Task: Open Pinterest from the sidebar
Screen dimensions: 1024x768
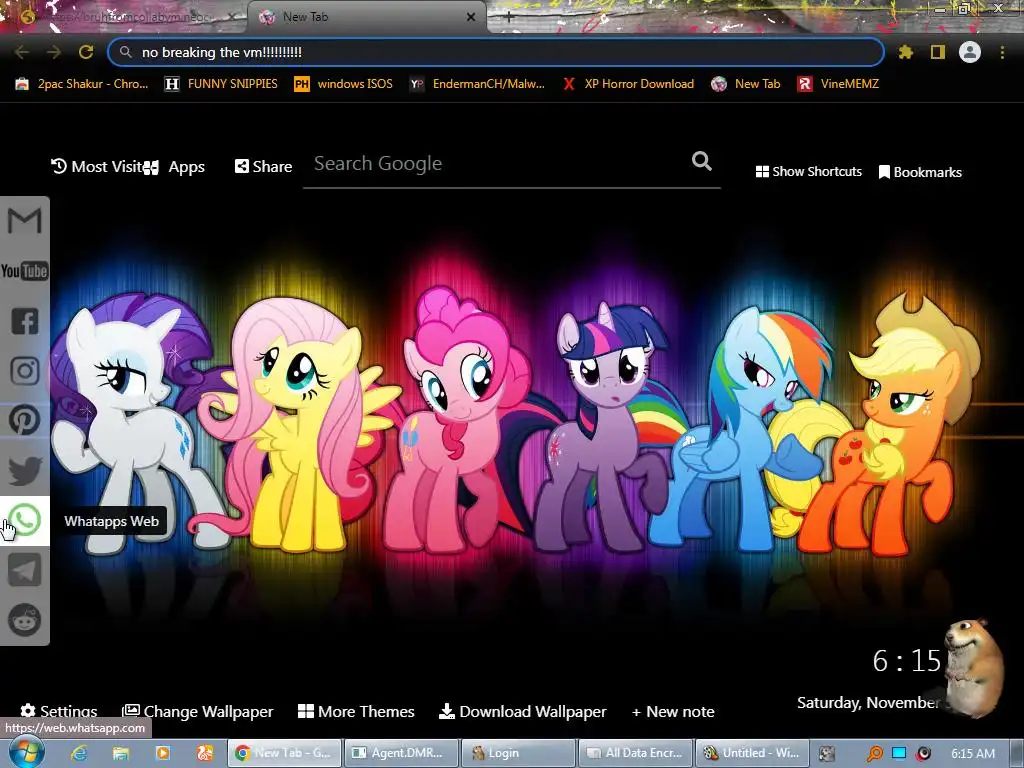Action: tap(25, 421)
